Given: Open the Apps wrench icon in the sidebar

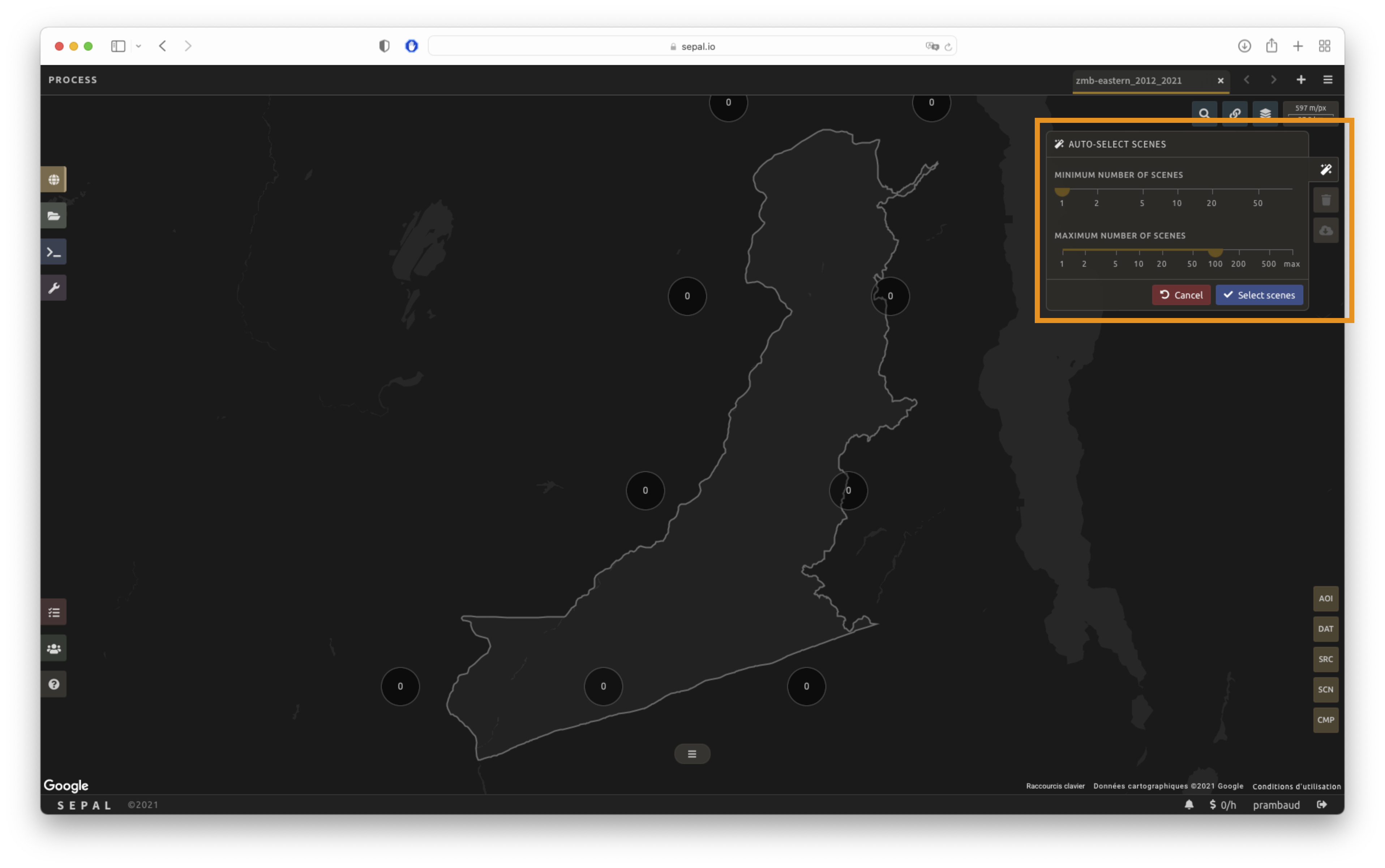Looking at the screenshot, I should [x=53, y=288].
